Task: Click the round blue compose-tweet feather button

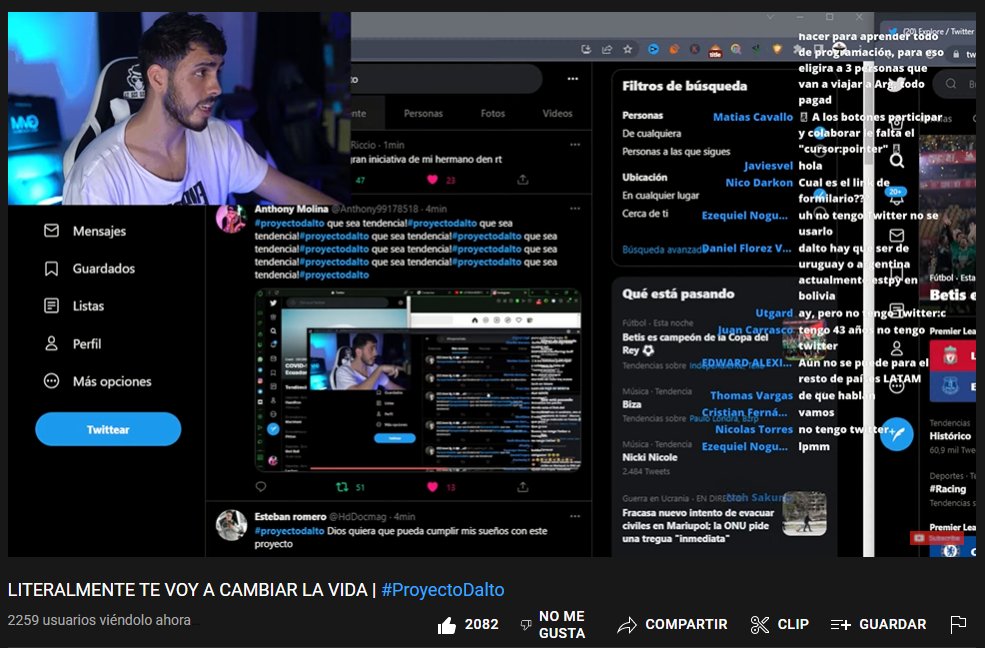Action: (896, 434)
